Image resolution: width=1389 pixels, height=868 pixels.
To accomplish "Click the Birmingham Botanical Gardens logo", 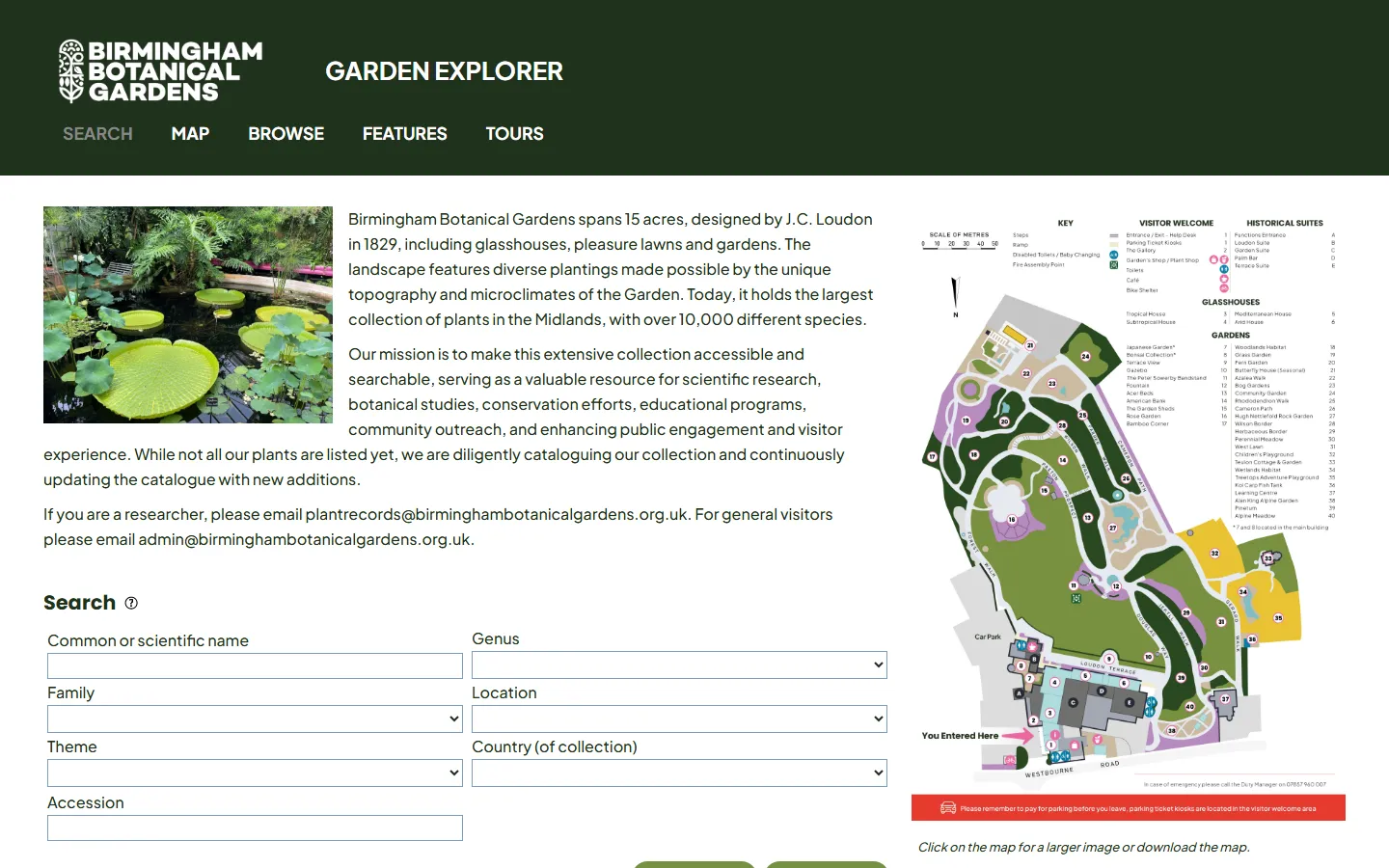I will (160, 71).
